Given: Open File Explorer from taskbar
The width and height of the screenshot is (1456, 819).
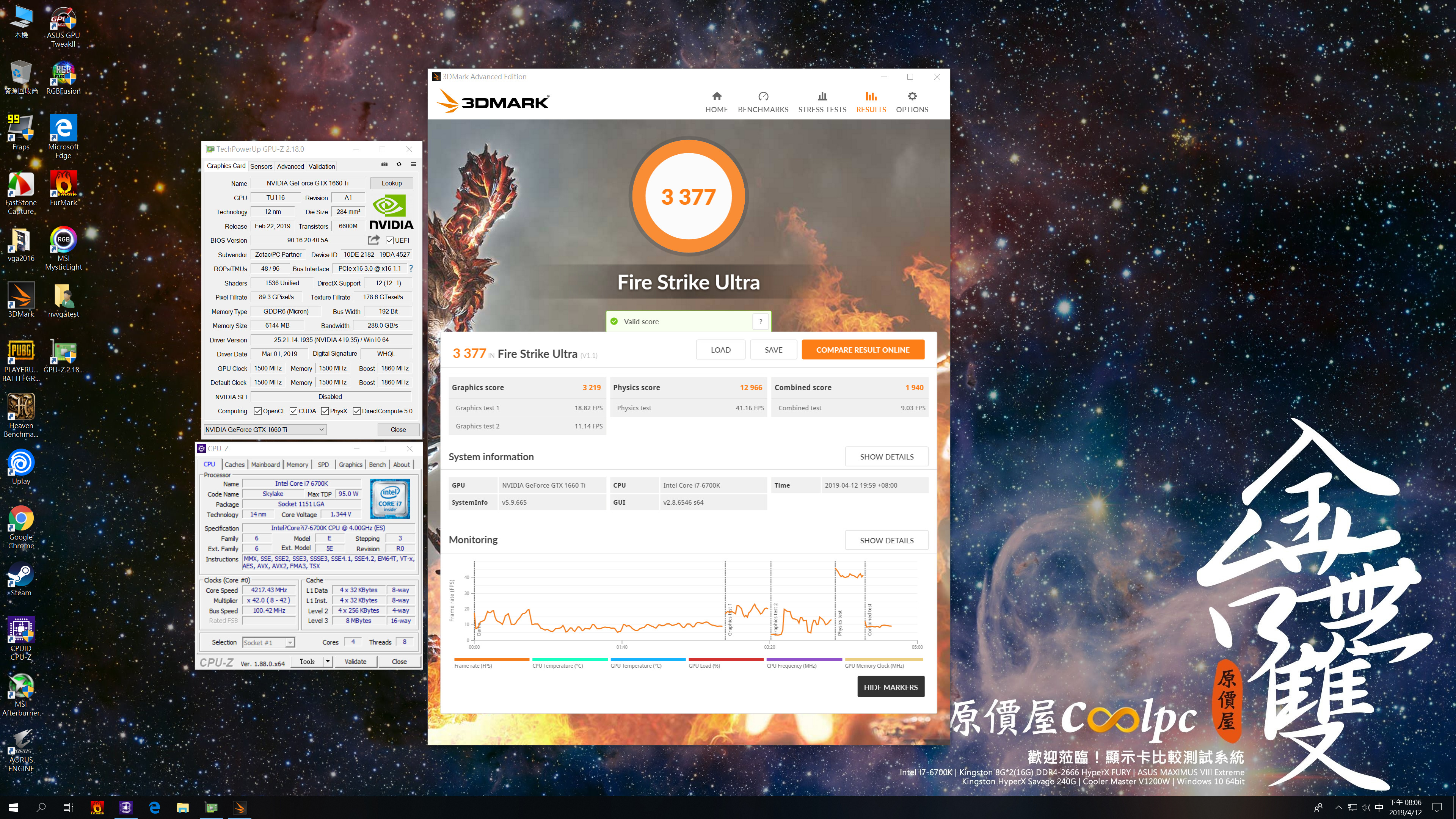Looking at the screenshot, I should tap(182, 807).
